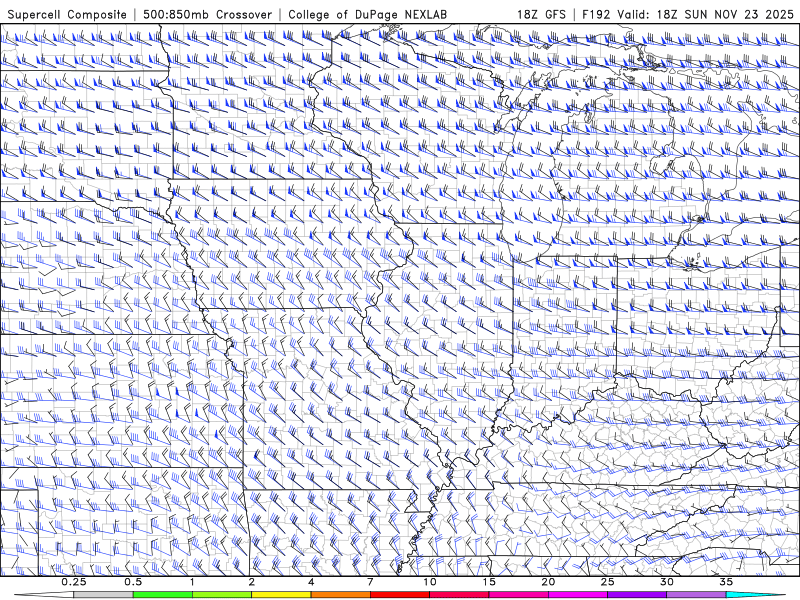Viewport: 800px width, 600px height.
Task: Click the Supercell Composite title text
Action: pyautogui.click(x=67, y=14)
